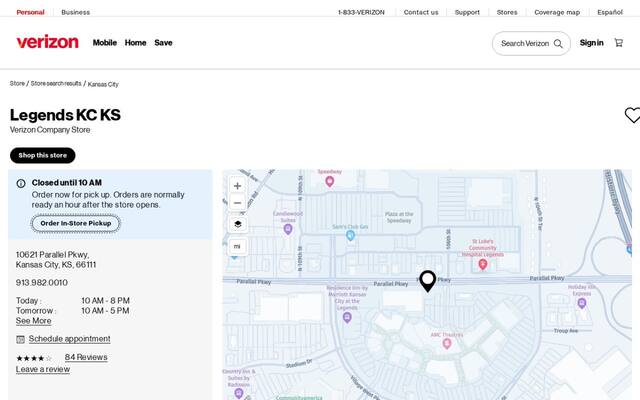Open Support link
Image resolution: width=640 pixels, height=400 pixels.
467,12
